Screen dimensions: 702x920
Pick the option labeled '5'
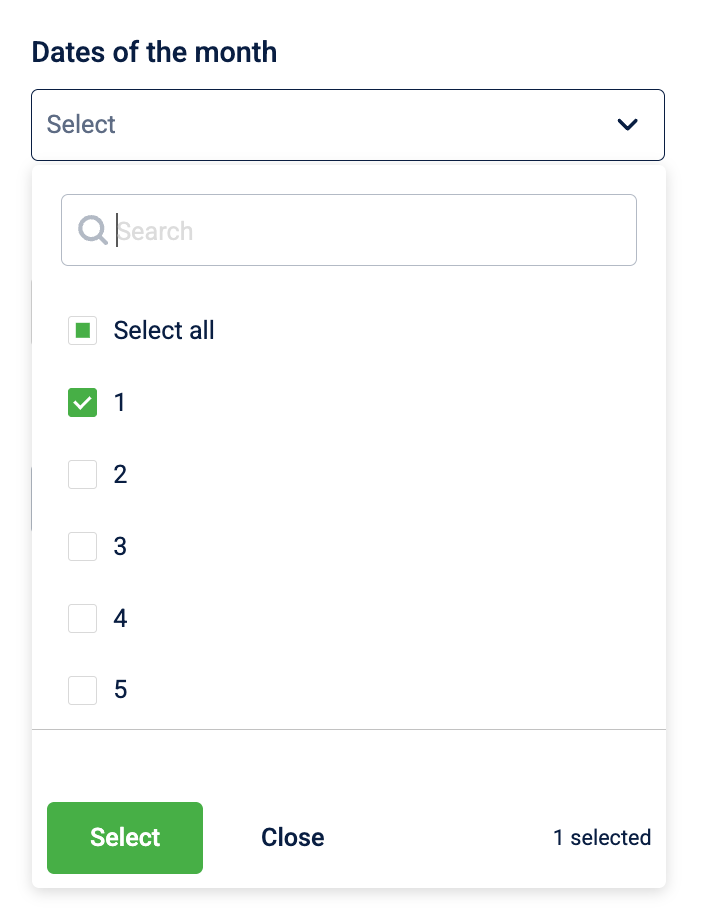click(x=120, y=691)
